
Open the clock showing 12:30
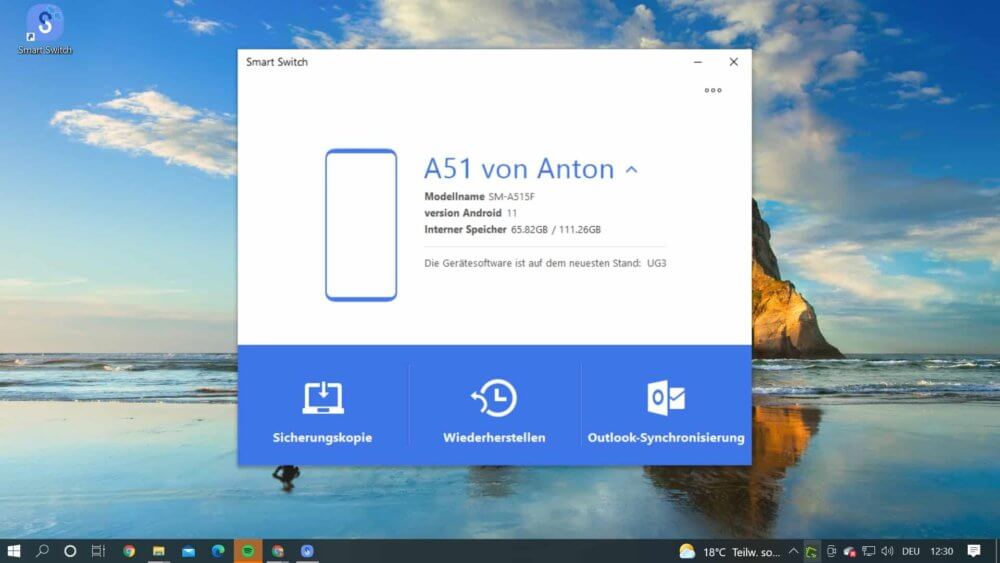click(941, 552)
